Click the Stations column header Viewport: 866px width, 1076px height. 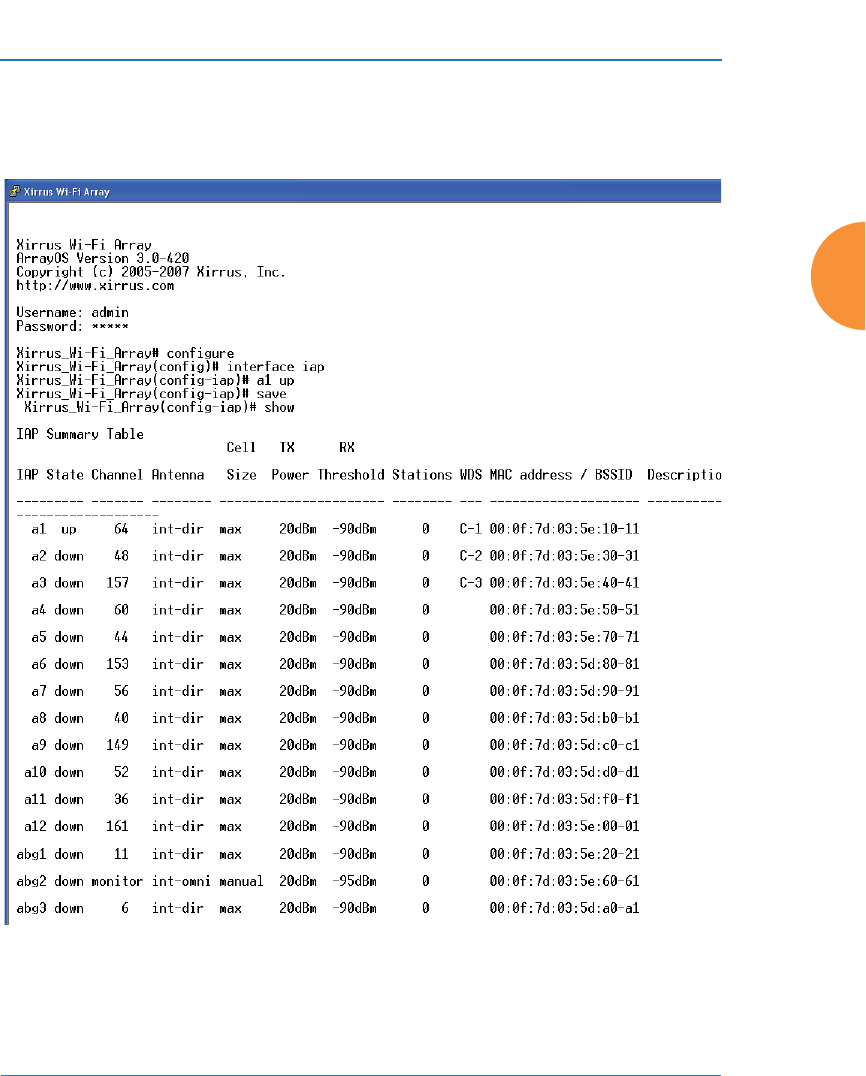422,475
